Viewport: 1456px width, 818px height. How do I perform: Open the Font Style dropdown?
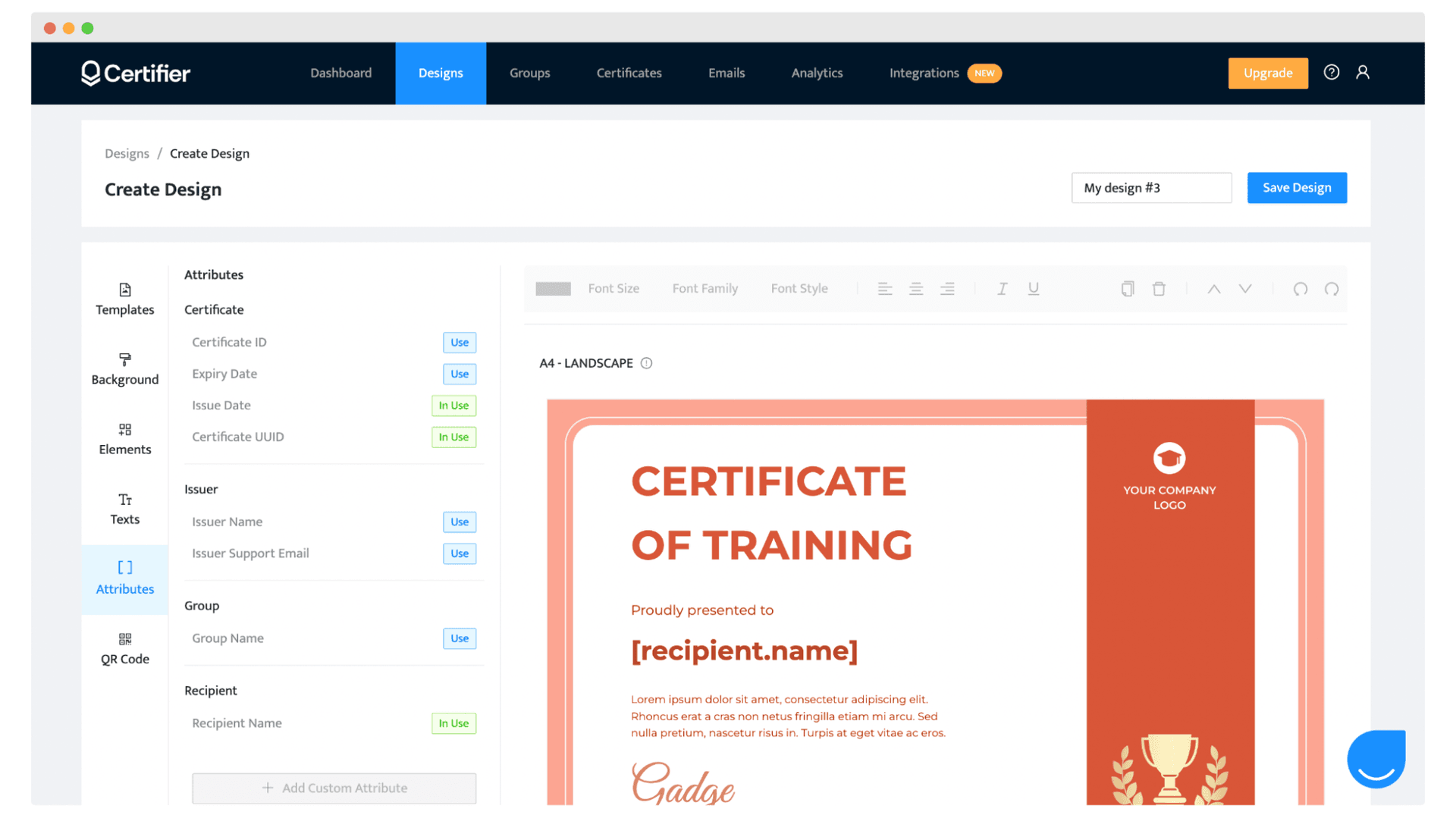tap(799, 289)
